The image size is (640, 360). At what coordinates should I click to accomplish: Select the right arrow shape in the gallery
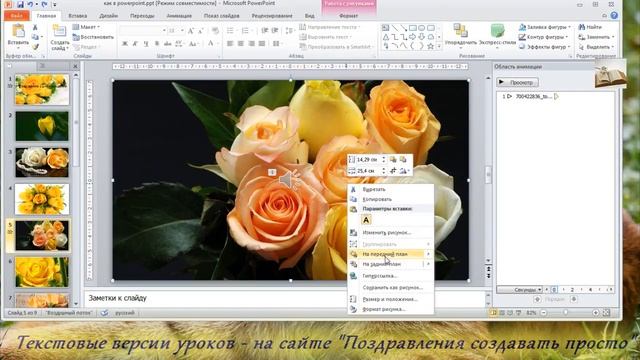pos(413,37)
